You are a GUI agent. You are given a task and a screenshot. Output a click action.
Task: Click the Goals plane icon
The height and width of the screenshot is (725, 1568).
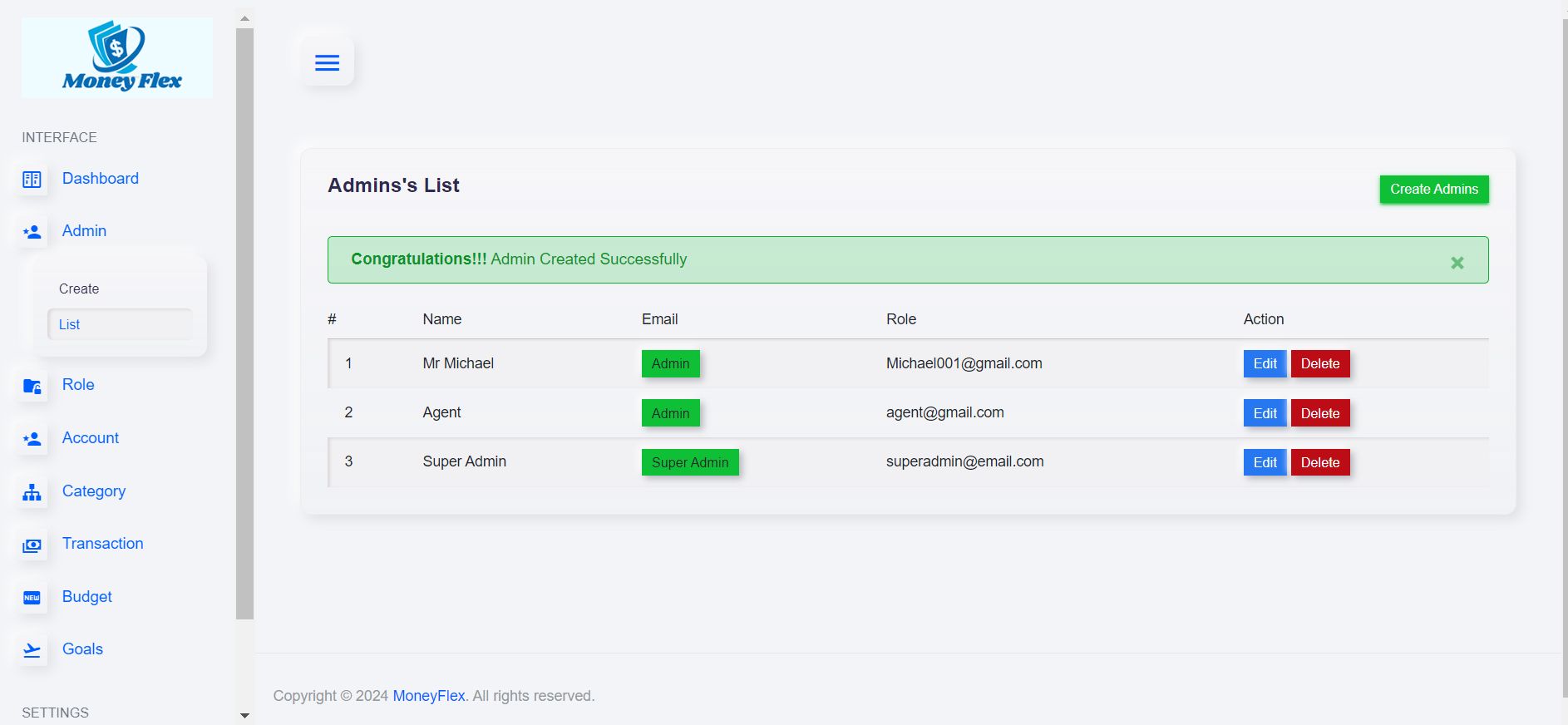[32, 650]
